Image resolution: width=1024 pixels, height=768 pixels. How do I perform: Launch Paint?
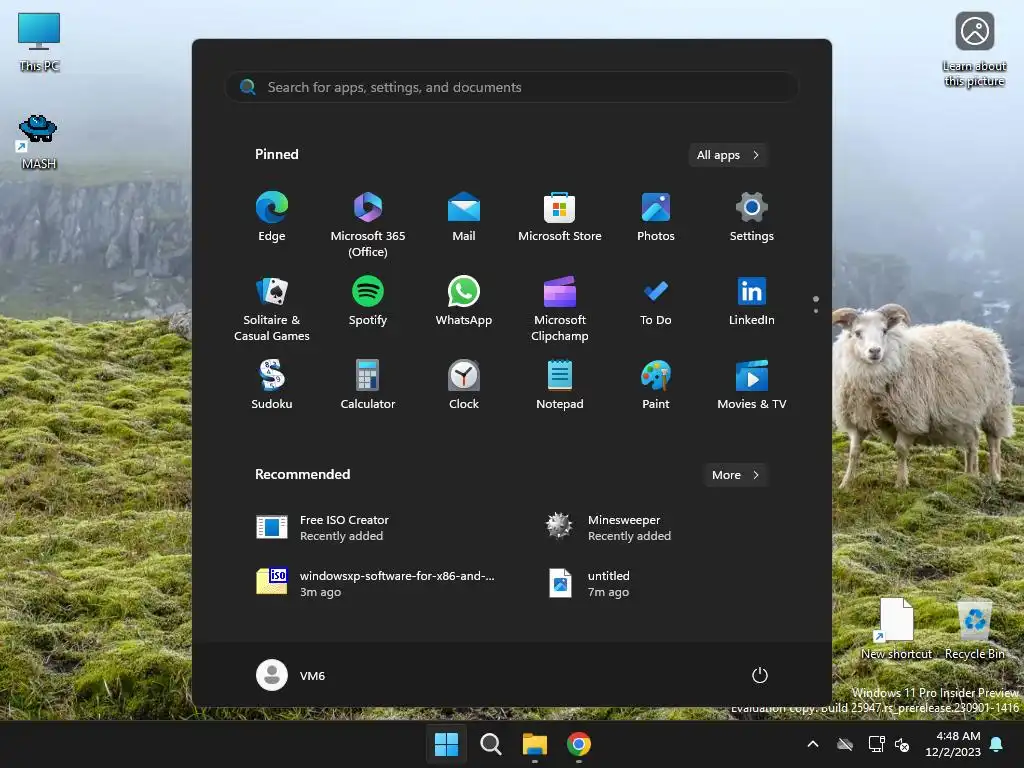[x=656, y=385]
